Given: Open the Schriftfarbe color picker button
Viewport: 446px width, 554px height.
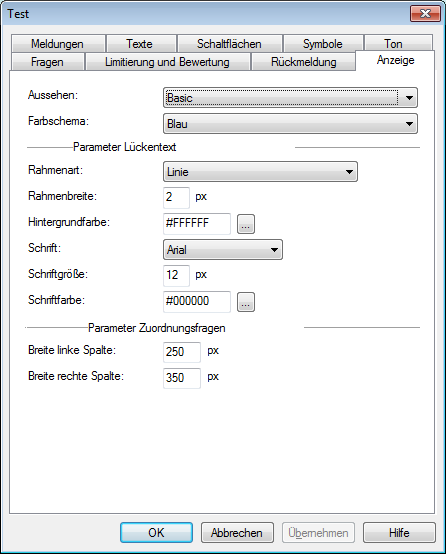Looking at the screenshot, I should [x=246, y=302].
